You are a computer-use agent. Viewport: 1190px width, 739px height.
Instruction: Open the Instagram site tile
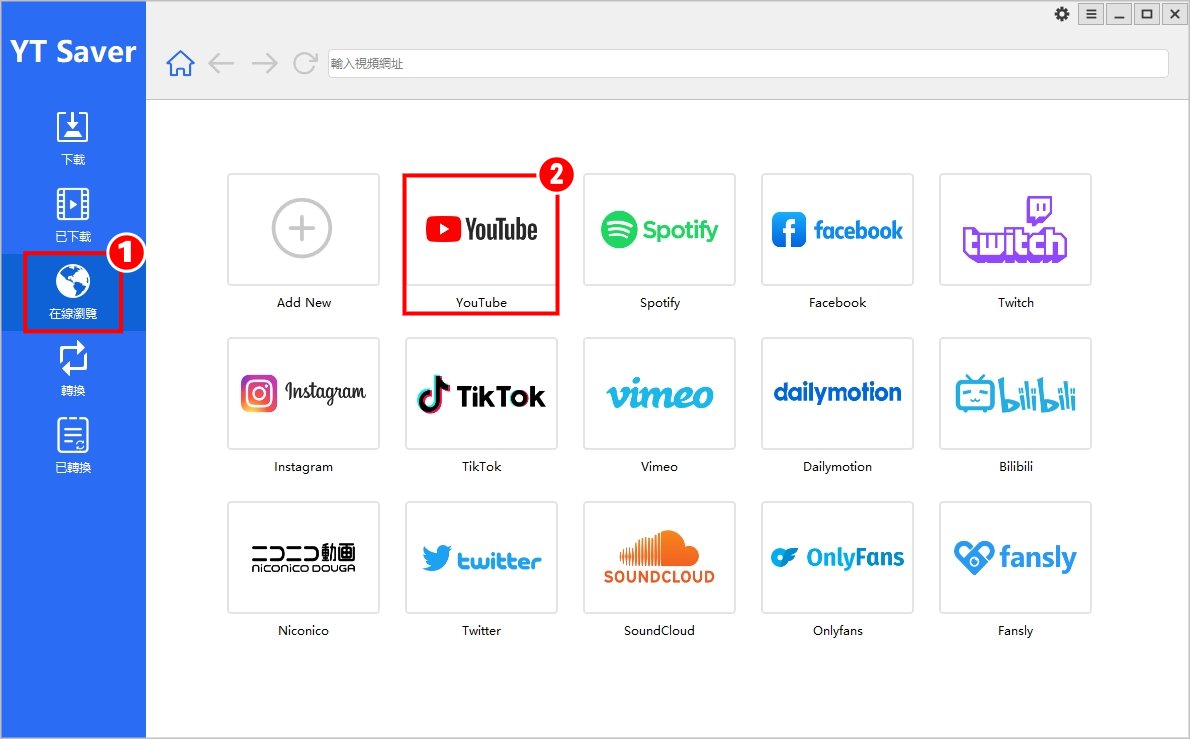[x=303, y=393]
